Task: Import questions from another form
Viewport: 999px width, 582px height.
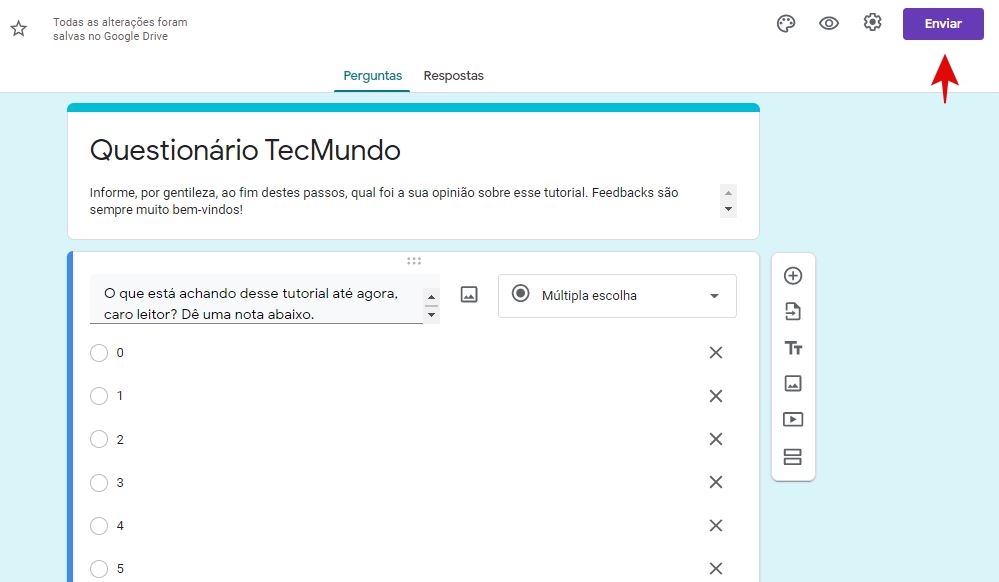Action: pyautogui.click(x=793, y=312)
